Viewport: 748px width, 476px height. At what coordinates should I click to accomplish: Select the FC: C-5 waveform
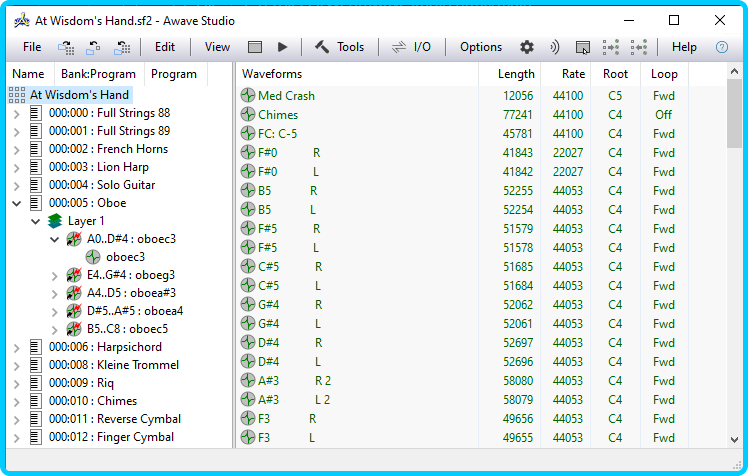277,134
